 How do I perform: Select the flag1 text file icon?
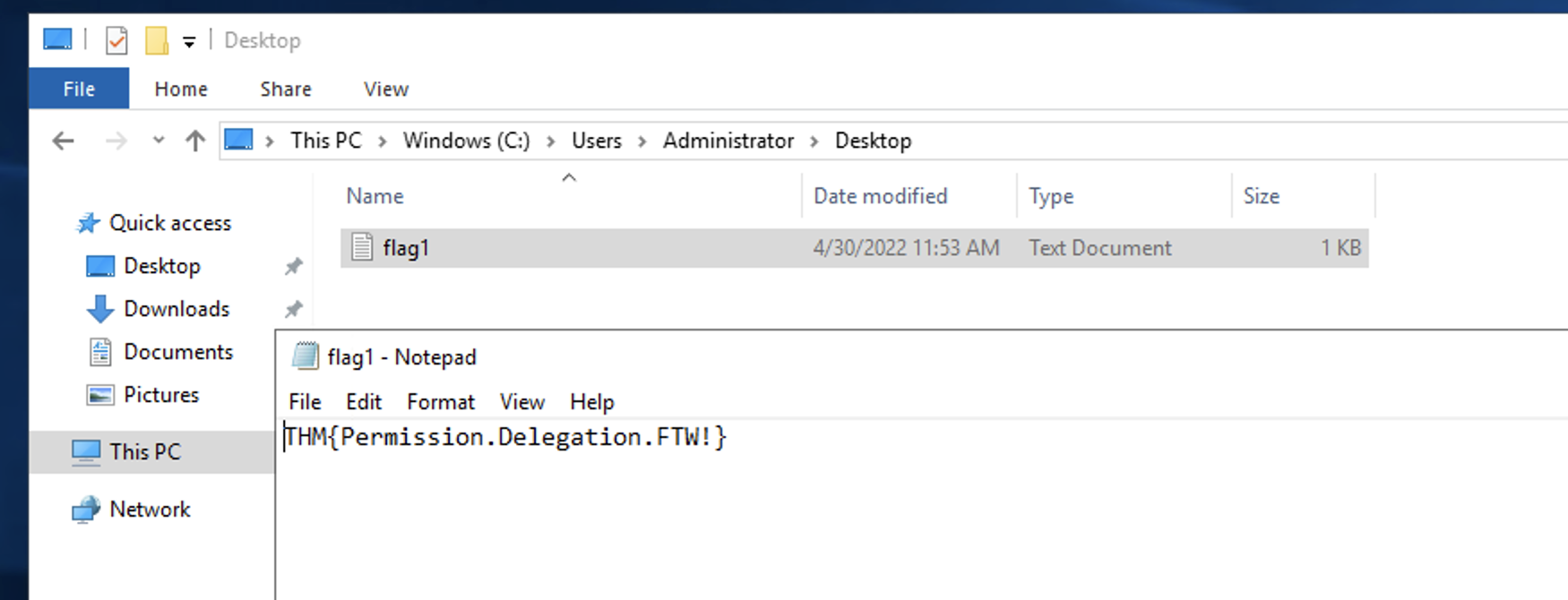point(362,247)
